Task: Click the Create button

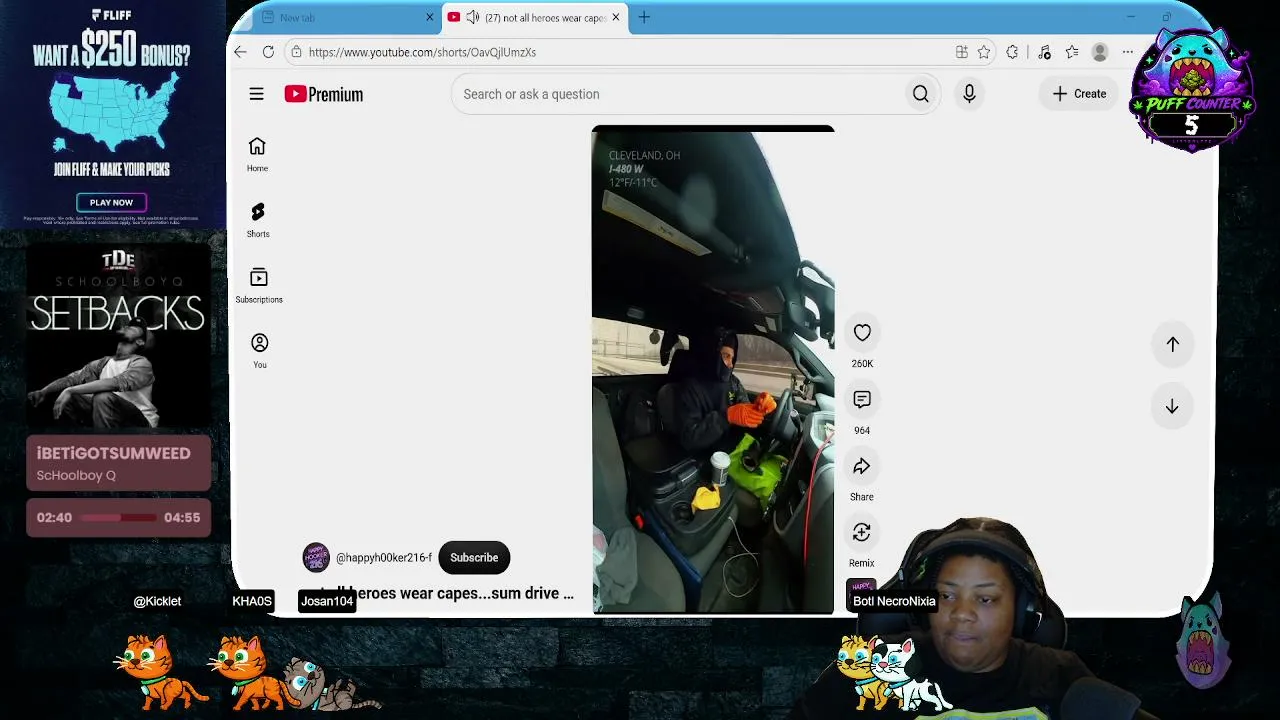Action: (x=1079, y=94)
